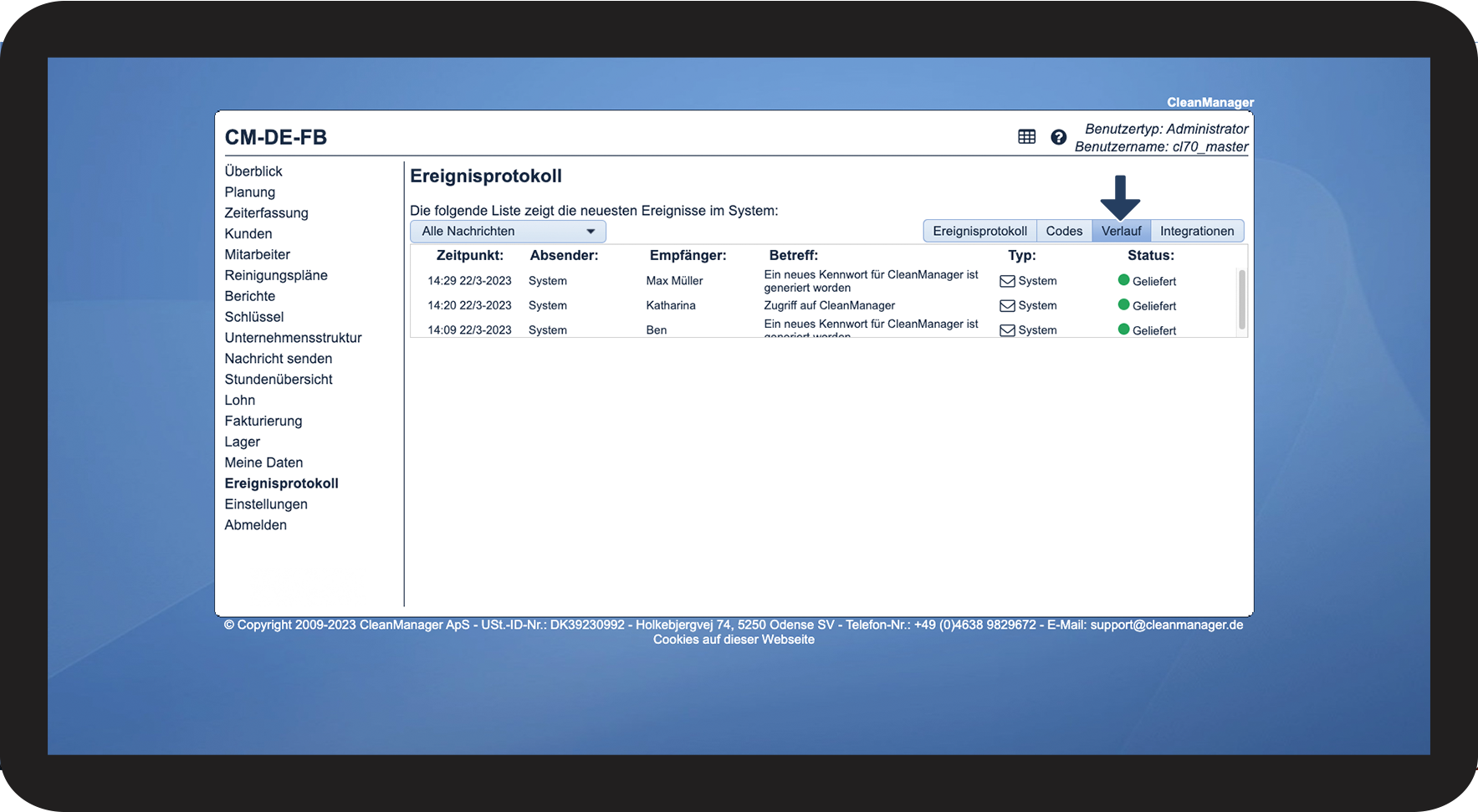Select the Verlauf tab
1478x812 pixels.
1121,231
